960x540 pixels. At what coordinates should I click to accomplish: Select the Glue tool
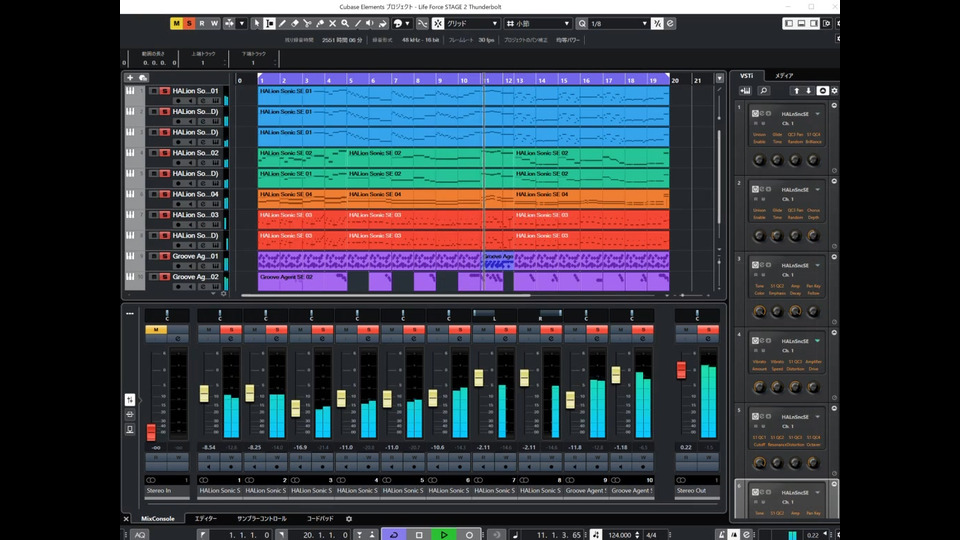(320, 23)
